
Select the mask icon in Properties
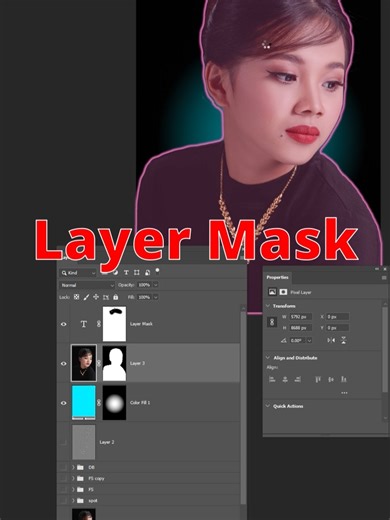(283, 292)
